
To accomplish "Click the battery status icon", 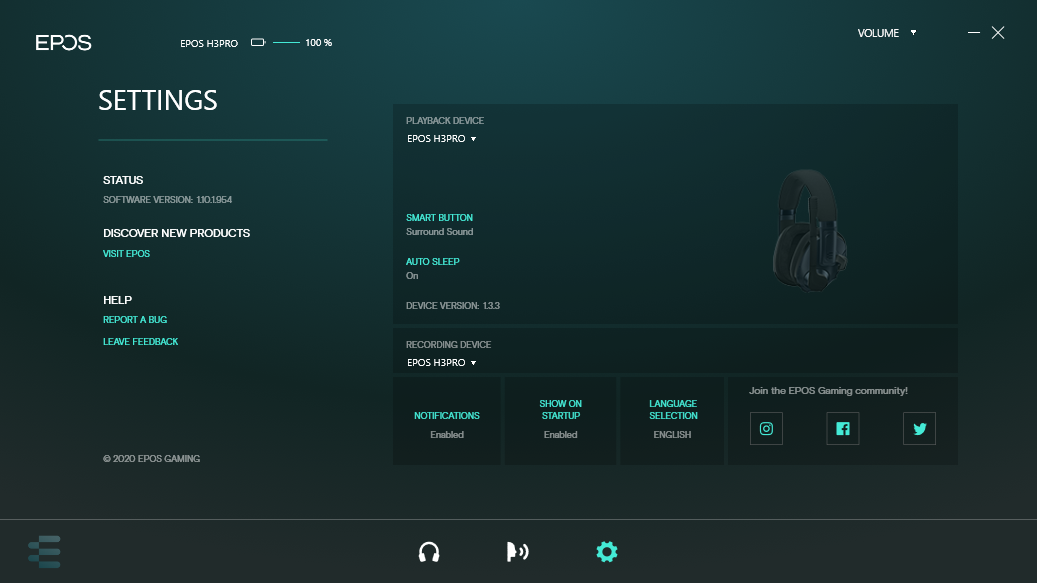I will [258, 42].
